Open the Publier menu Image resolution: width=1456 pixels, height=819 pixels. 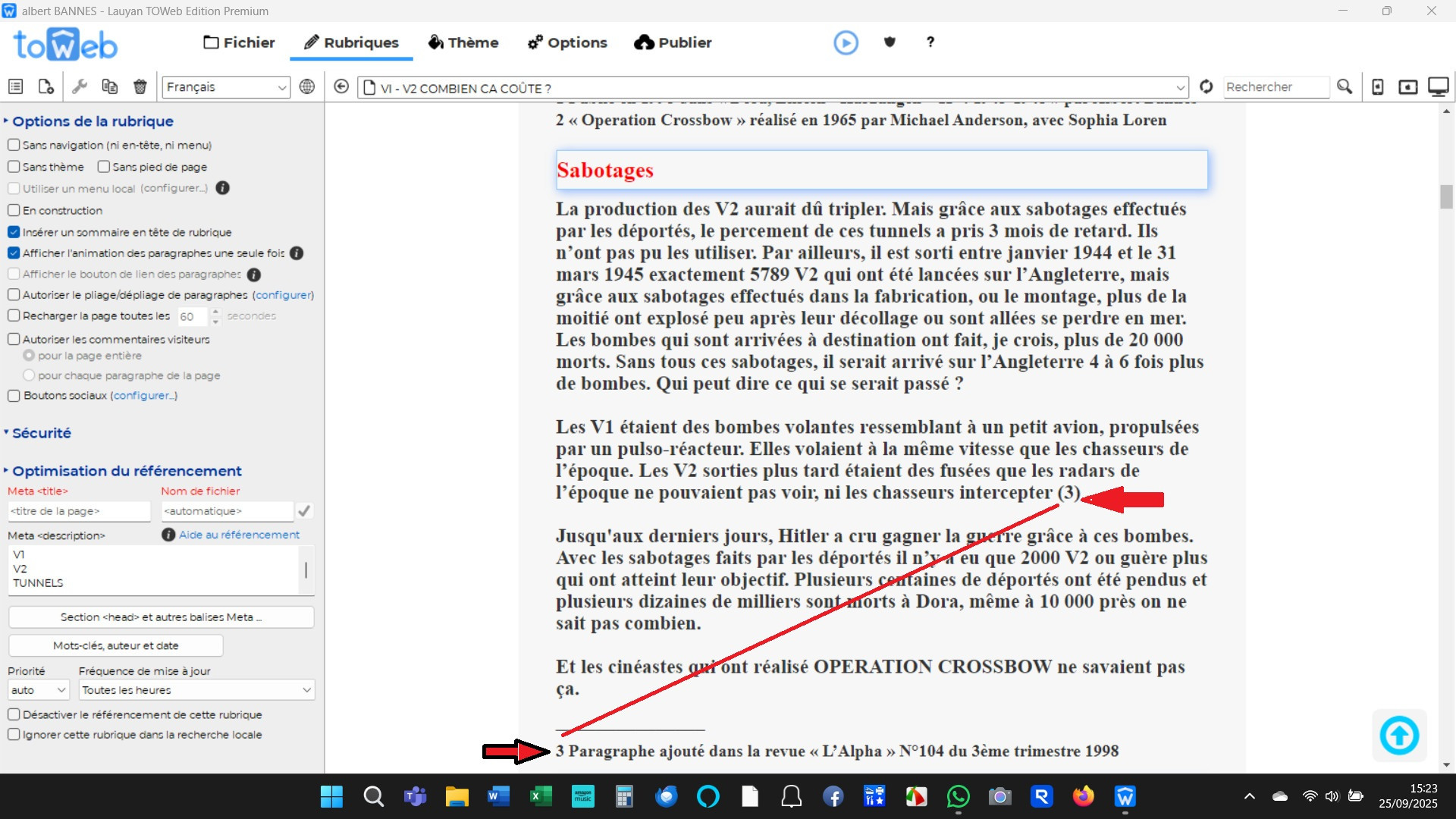tap(673, 42)
